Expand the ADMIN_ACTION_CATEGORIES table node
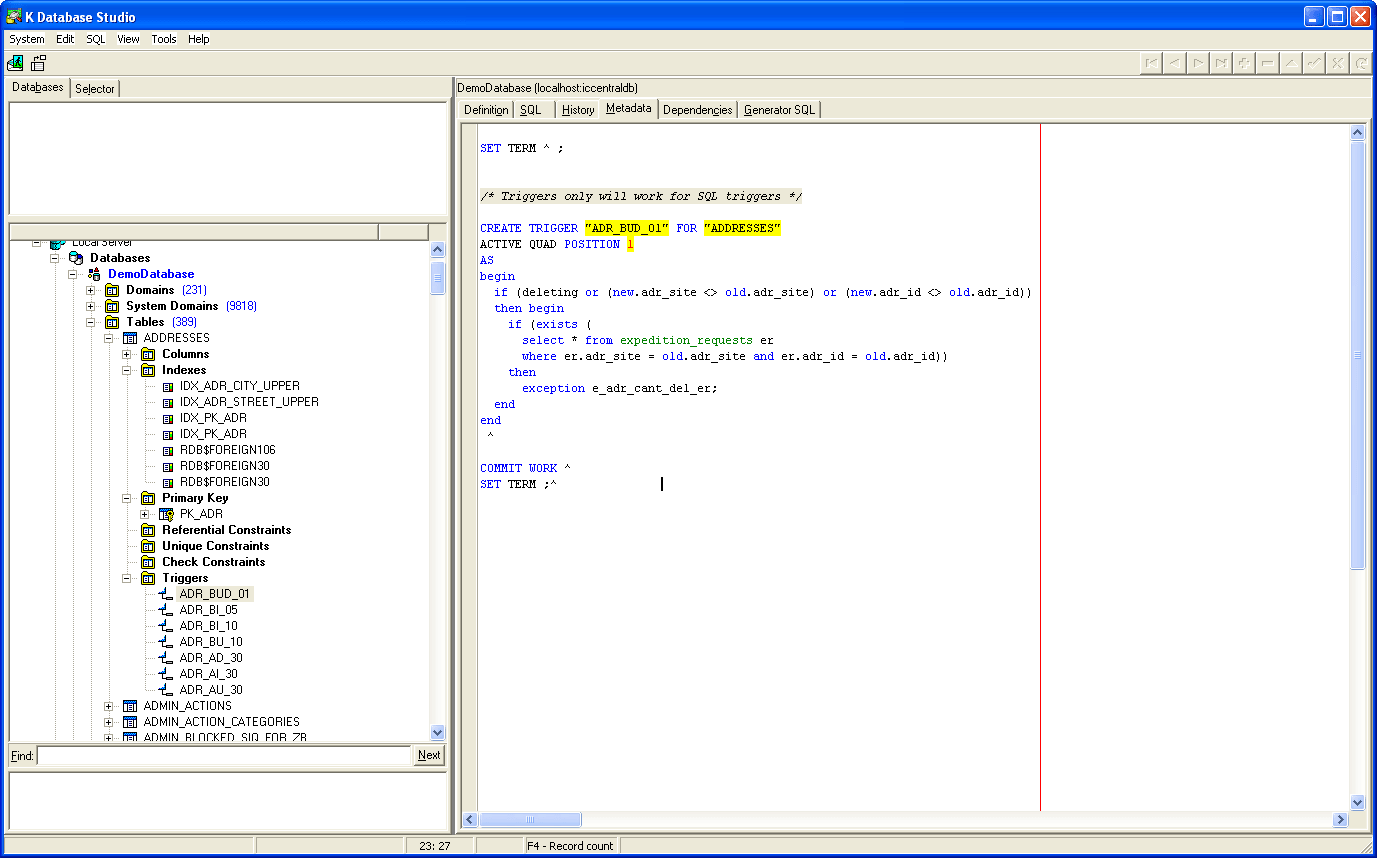This screenshot has width=1377, height=858. [x=109, y=722]
